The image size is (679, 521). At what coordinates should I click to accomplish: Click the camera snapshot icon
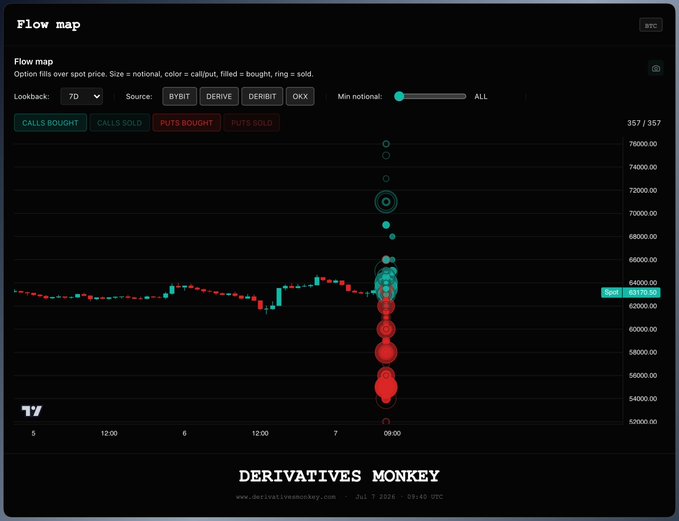(656, 68)
